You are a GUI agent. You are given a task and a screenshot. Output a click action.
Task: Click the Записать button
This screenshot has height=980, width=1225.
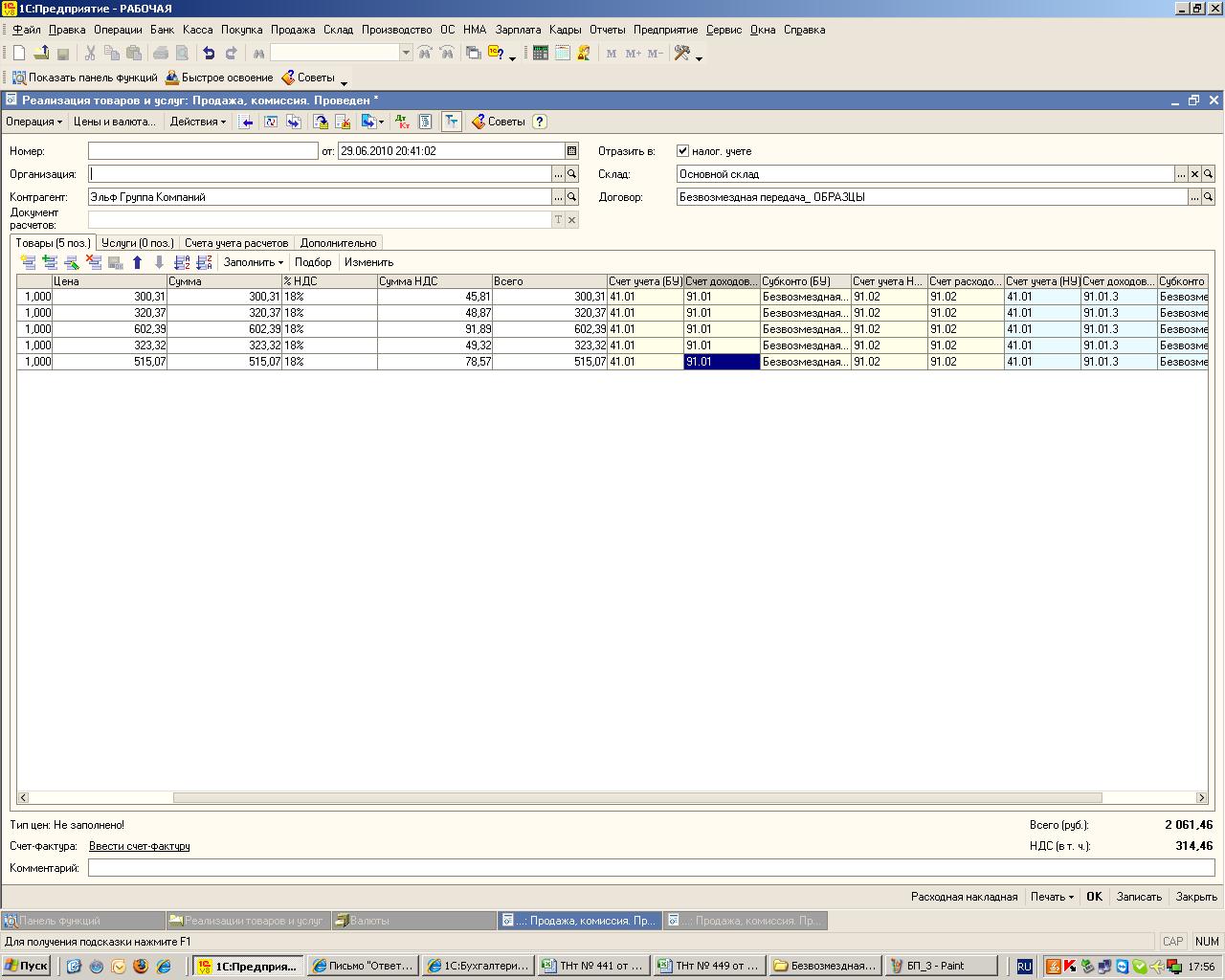[x=1139, y=897]
